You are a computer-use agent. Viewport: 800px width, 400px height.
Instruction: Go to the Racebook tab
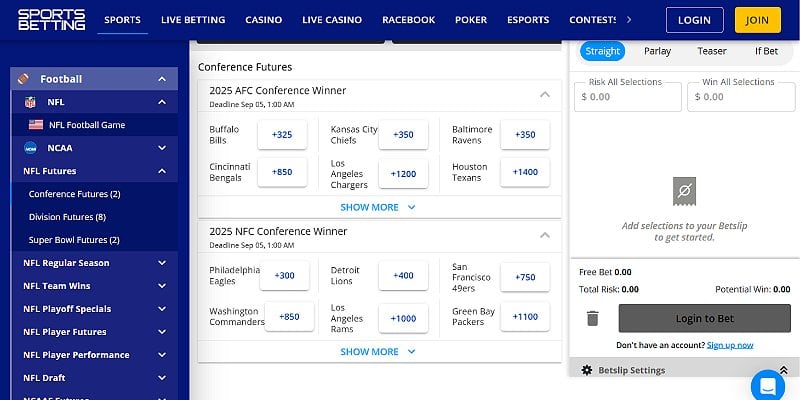click(408, 19)
